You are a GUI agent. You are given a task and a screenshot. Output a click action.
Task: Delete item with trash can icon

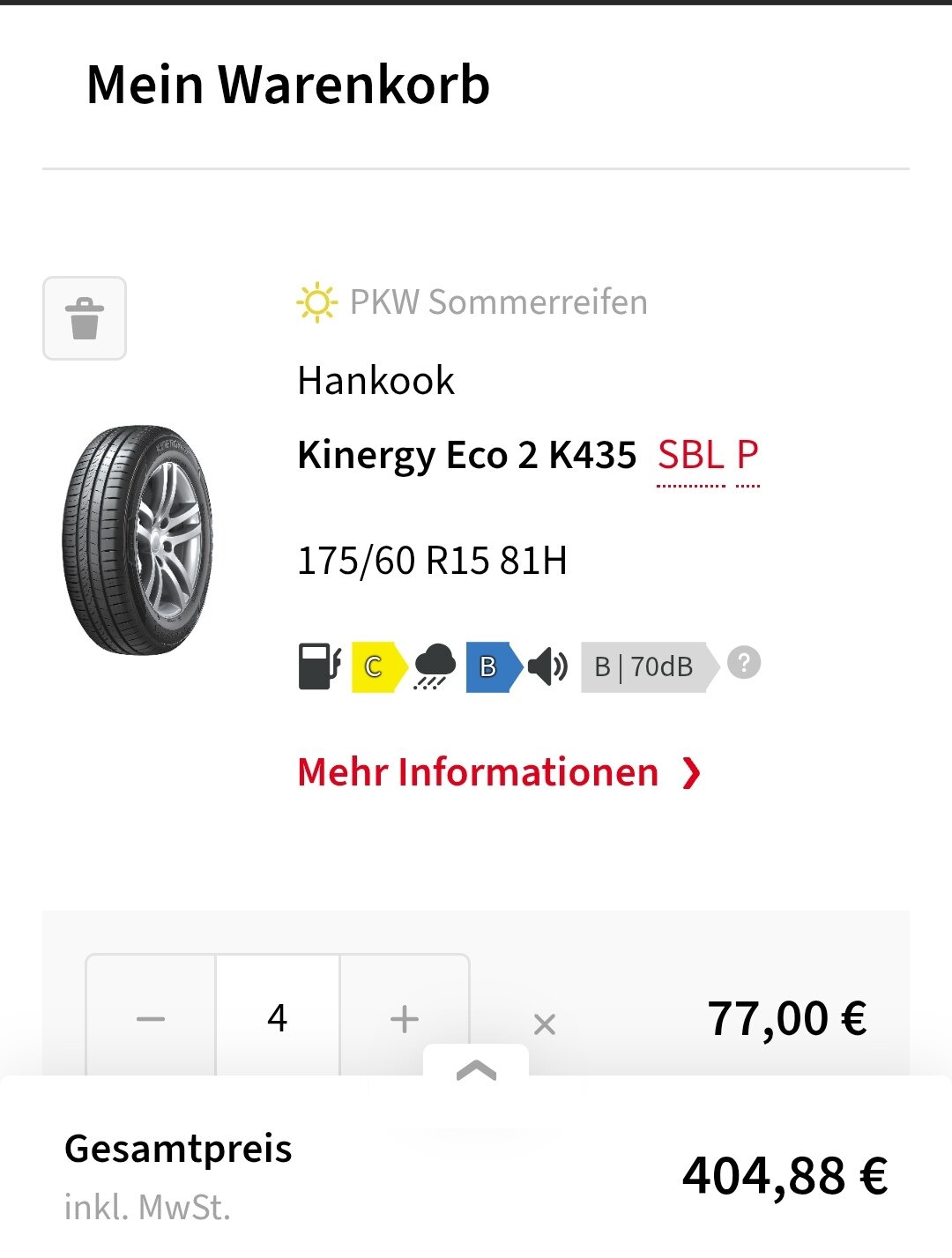click(85, 318)
